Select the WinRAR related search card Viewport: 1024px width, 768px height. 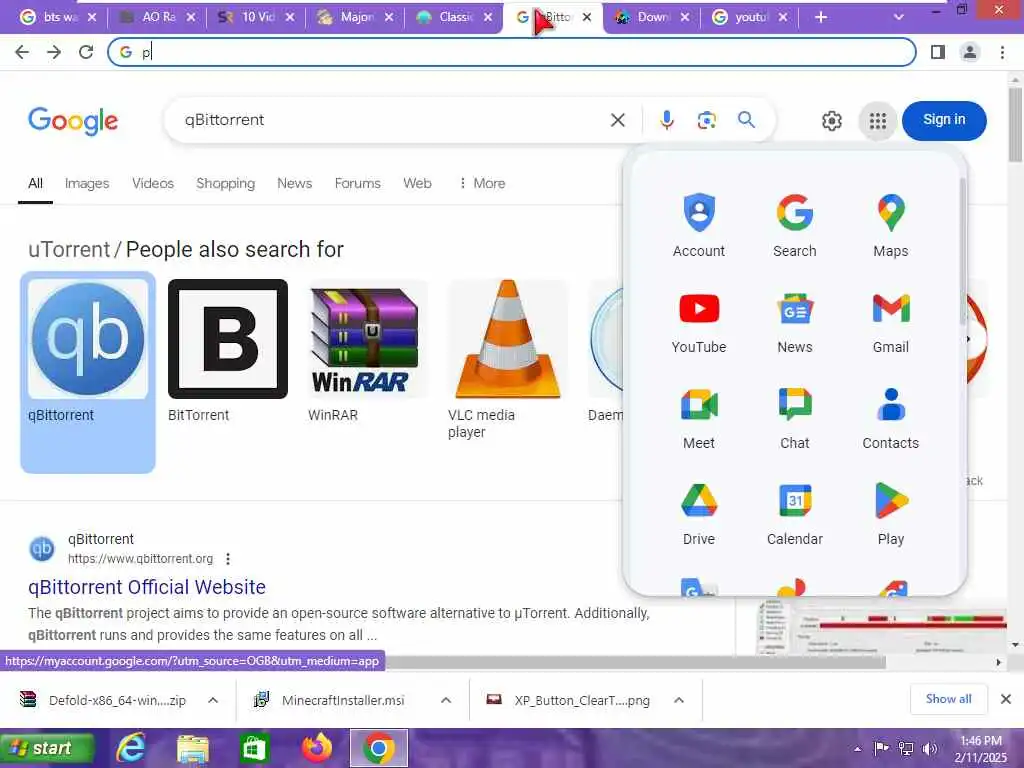pyautogui.click(x=367, y=352)
